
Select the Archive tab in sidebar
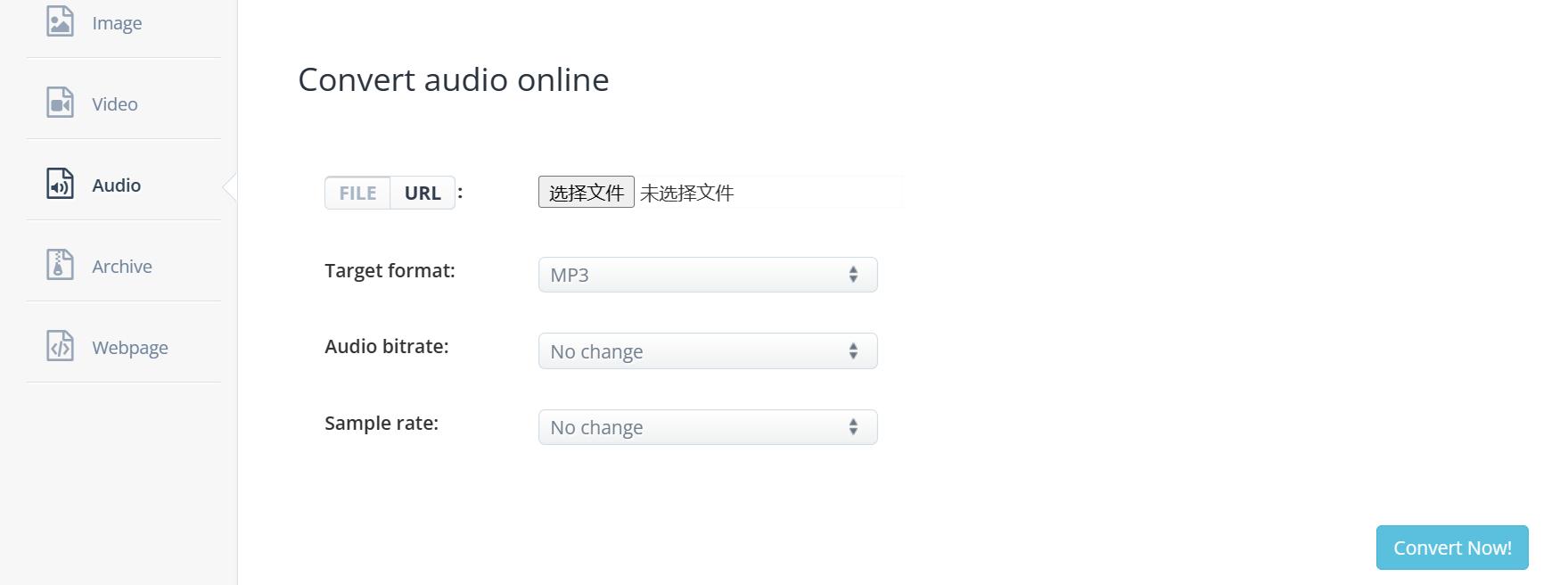click(121, 265)
